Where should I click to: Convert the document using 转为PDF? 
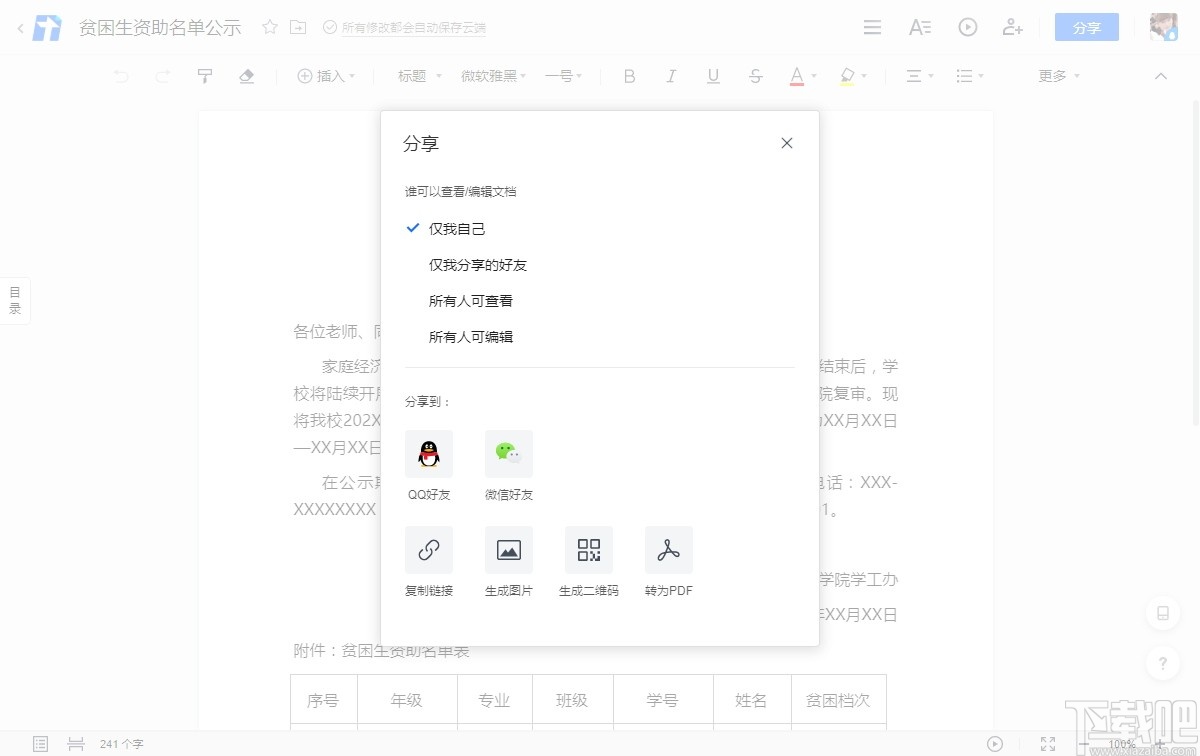[x=668, y=549]
